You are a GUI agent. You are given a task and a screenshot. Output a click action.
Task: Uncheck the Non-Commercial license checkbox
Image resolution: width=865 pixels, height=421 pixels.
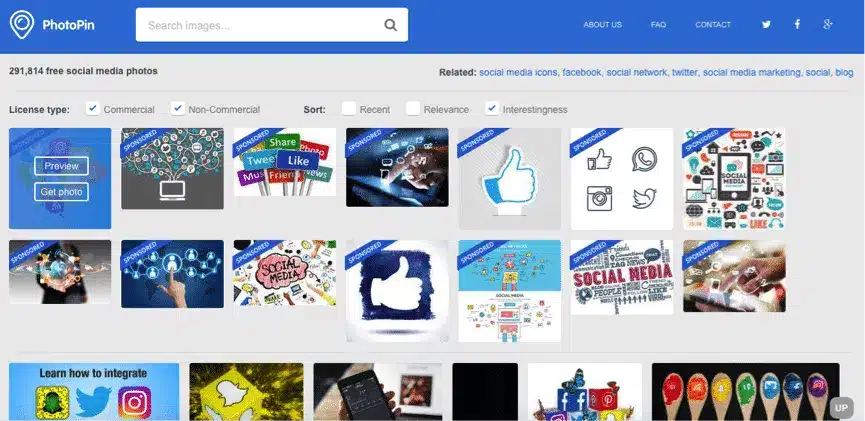click(x=178, y=108)
